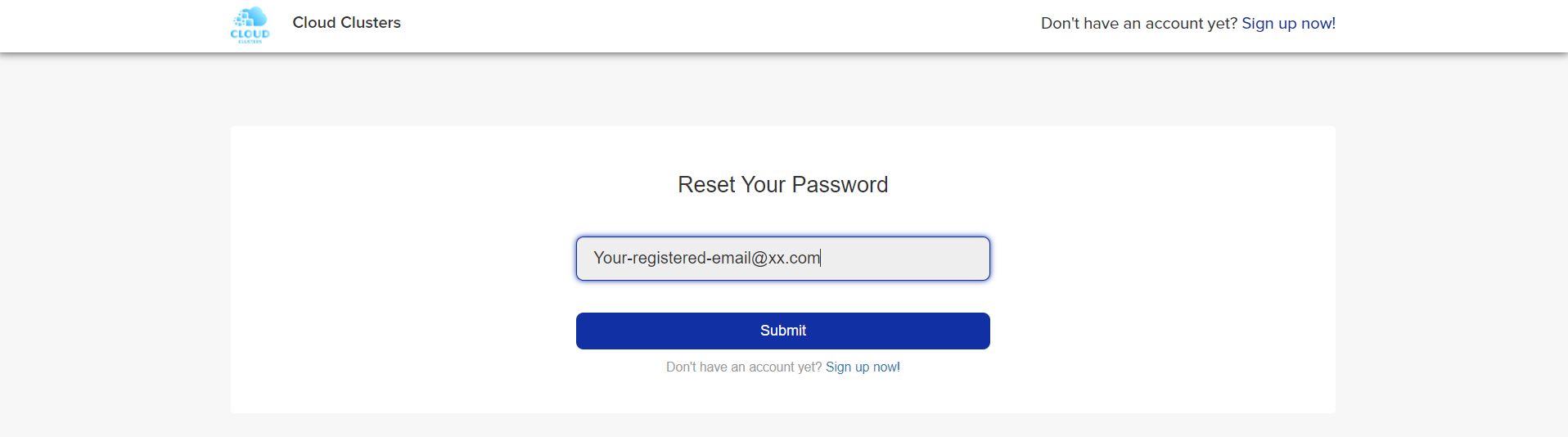Click gray "Don't have an account yet?" text under Submit

pyautogui.click(x=743, y=367)
